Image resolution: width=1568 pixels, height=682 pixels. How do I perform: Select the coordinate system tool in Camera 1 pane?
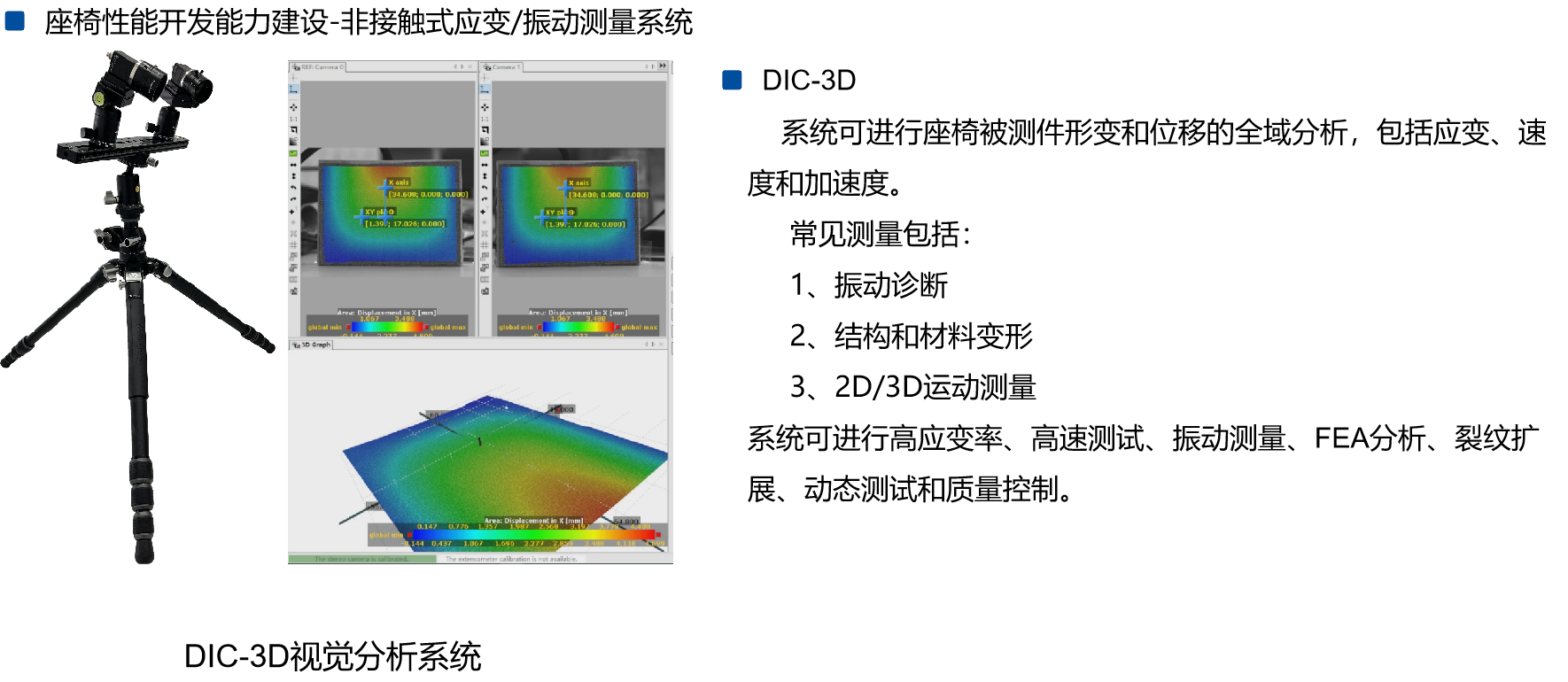click(x=485, y=89)
